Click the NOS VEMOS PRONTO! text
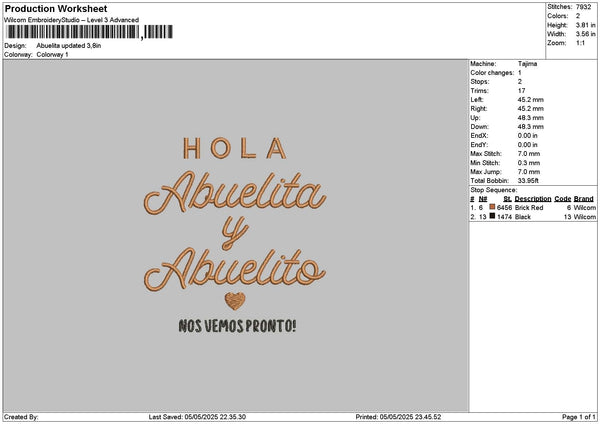The image size is (600, 424). click(x=236, y=326)
